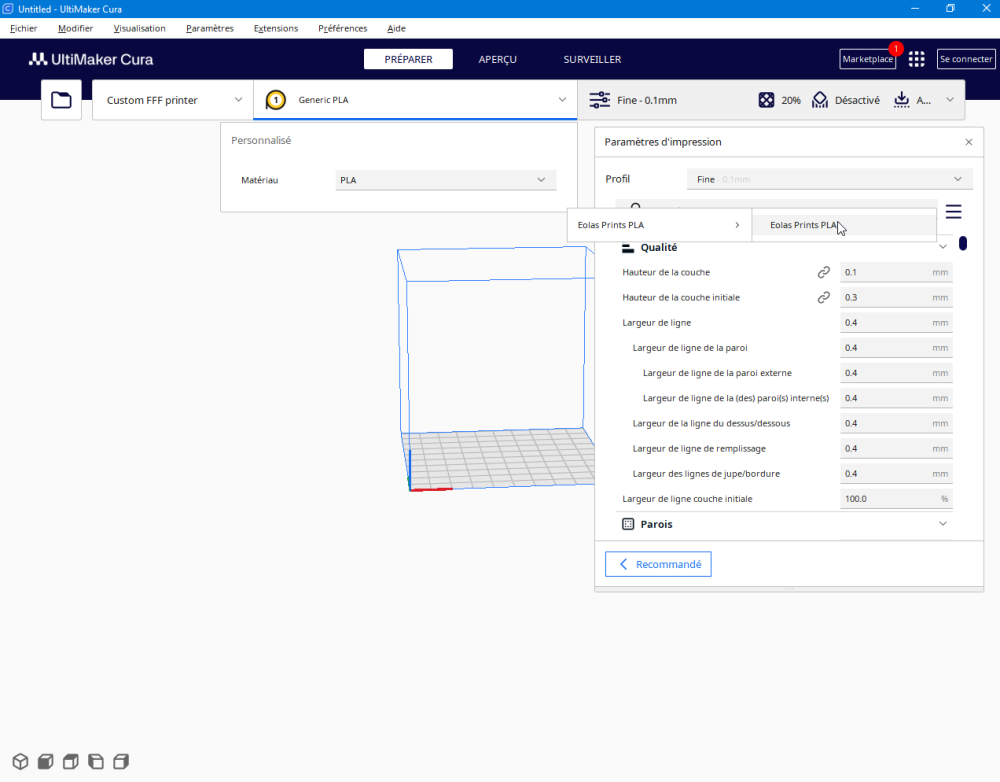The width and height of the screenshot is (1000, 782).
Task: Open the Profil Fine dropdown
Action: (830, 179)
